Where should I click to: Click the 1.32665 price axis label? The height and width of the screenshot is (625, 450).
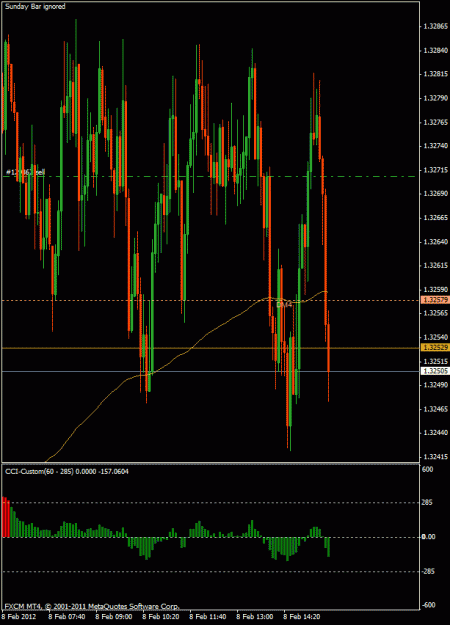point(436,218)
